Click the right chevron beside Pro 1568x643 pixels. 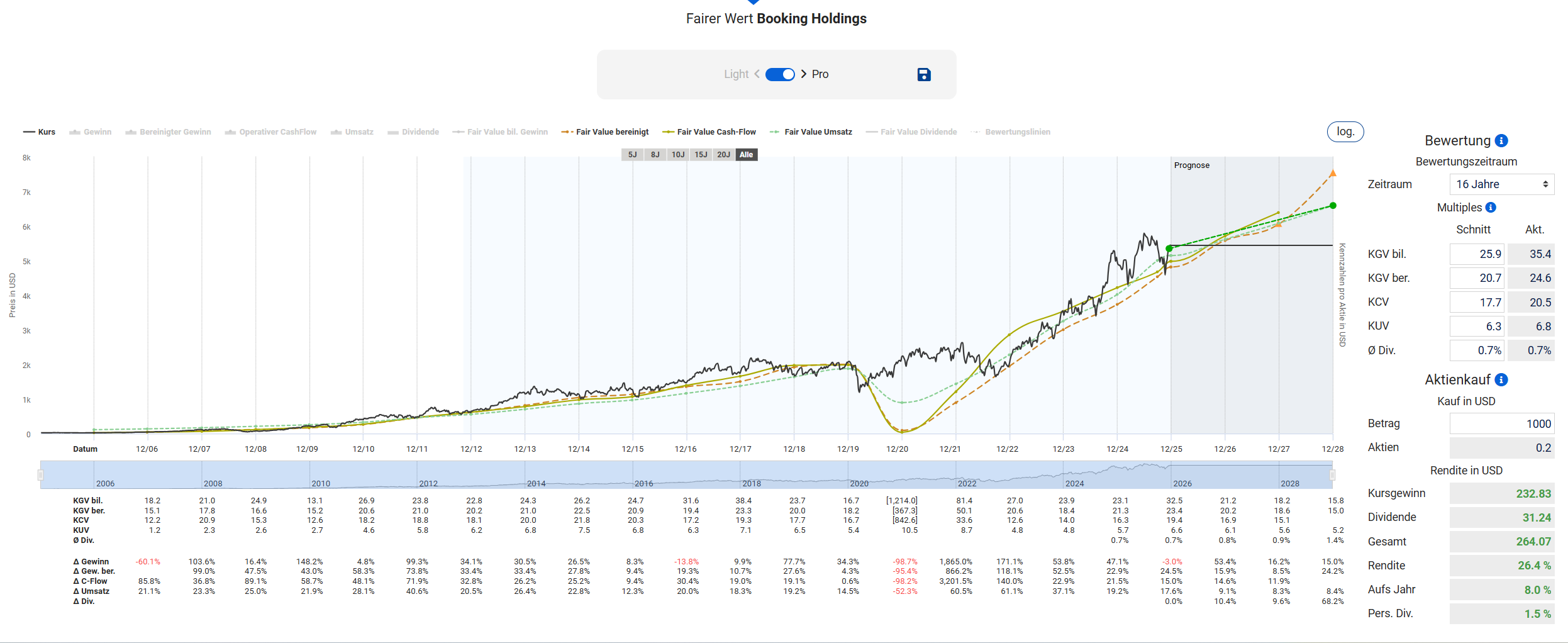coord(804,74)
